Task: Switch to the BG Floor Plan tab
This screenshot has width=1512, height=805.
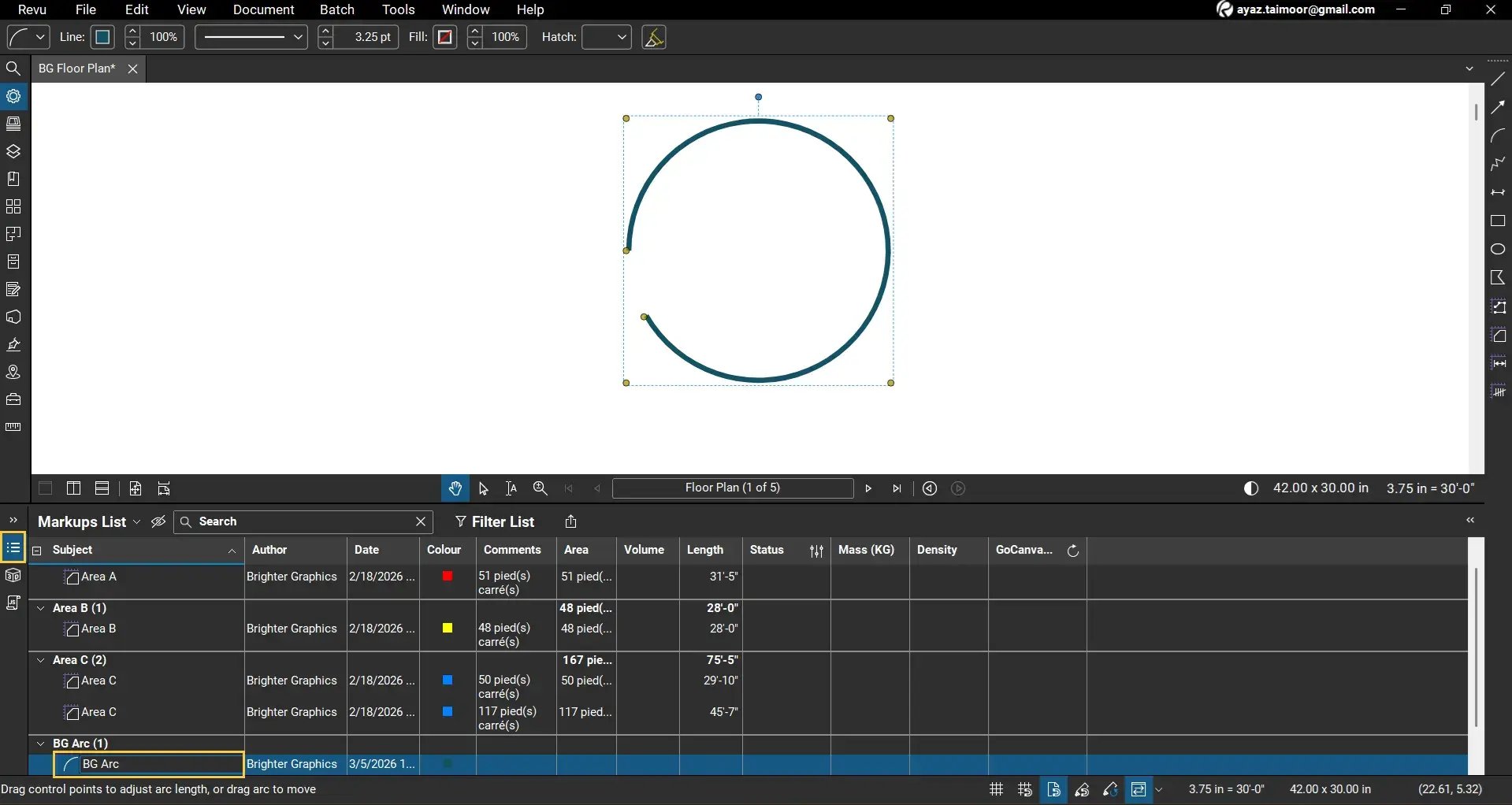Action: [x=76, y=69]
